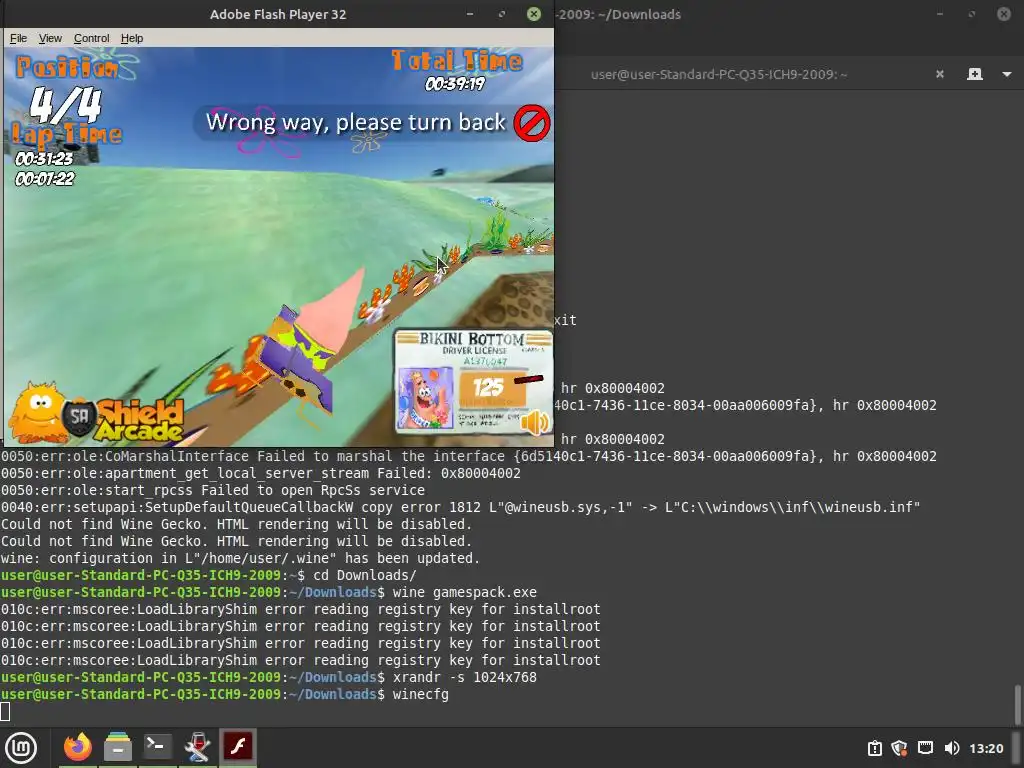1024x768 pixels.
Task: Launch Firefox from the taskbar
Action: click(78, 747)
